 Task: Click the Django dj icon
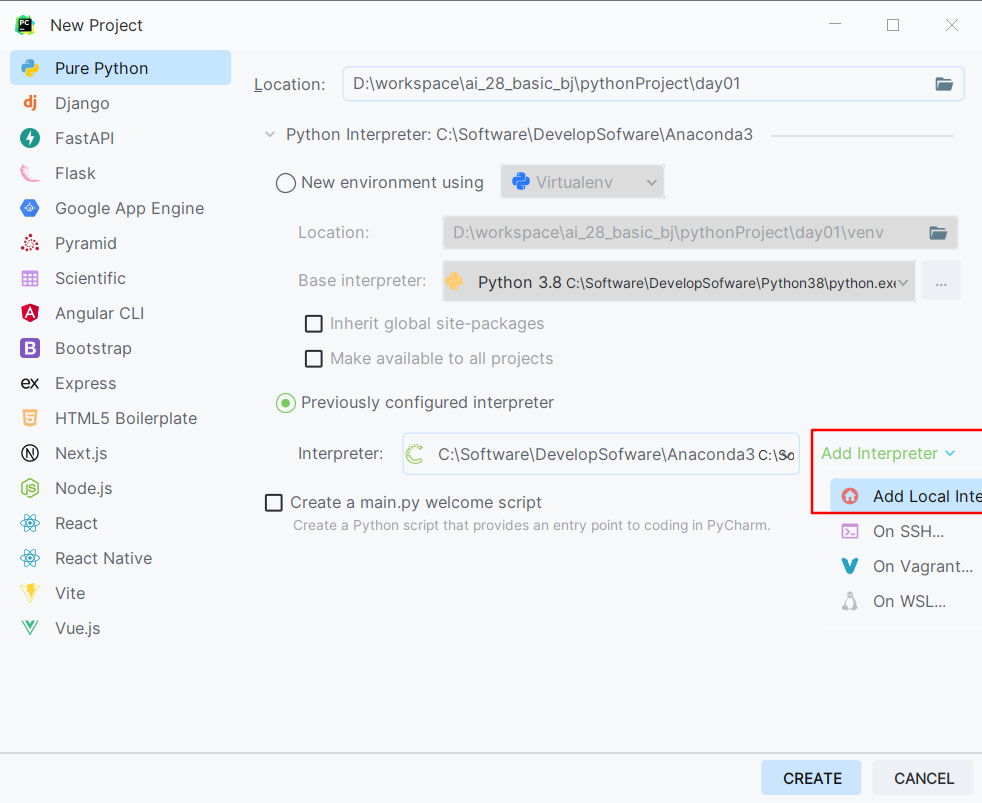click(30, 103)
